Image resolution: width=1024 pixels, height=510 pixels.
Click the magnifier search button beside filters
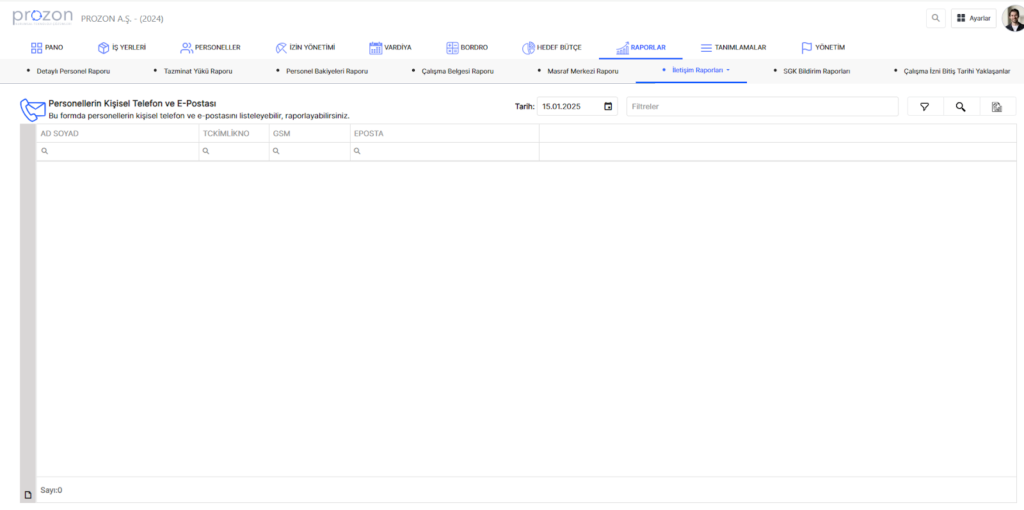point(960,107)
